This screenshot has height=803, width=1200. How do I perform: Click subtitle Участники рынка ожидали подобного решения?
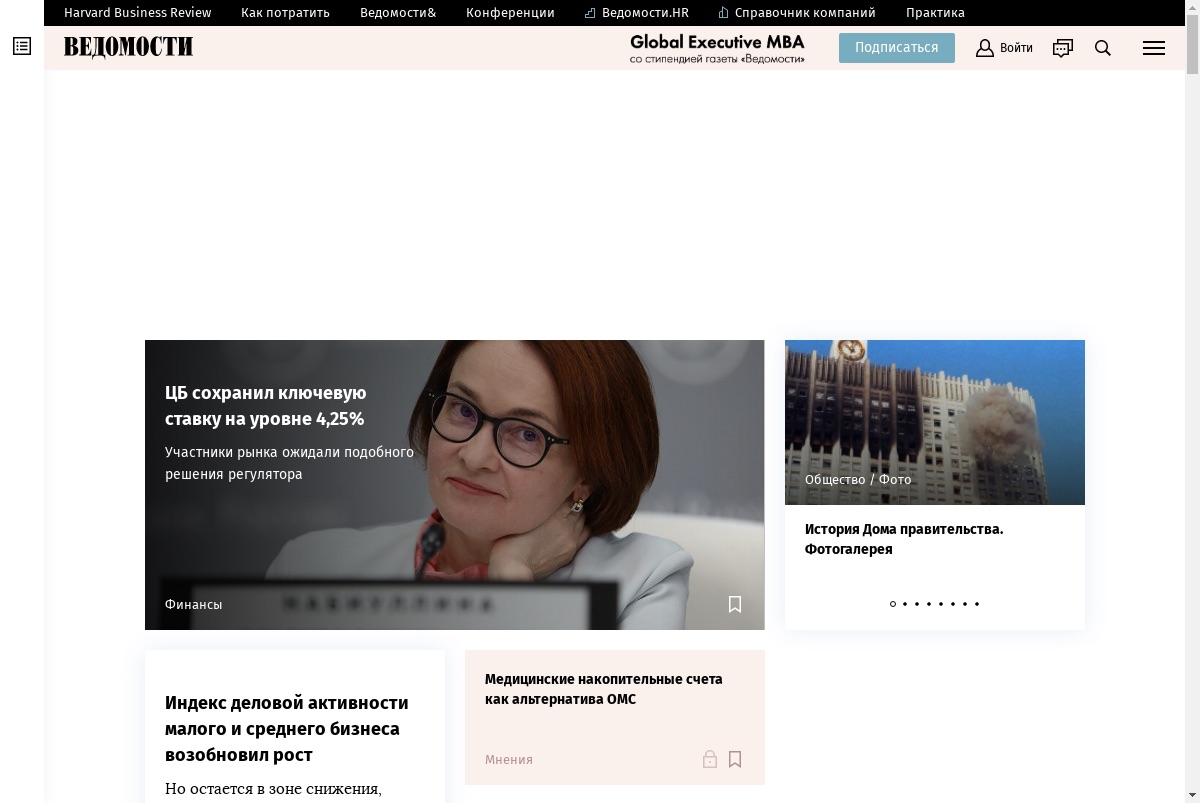(289, 463)
